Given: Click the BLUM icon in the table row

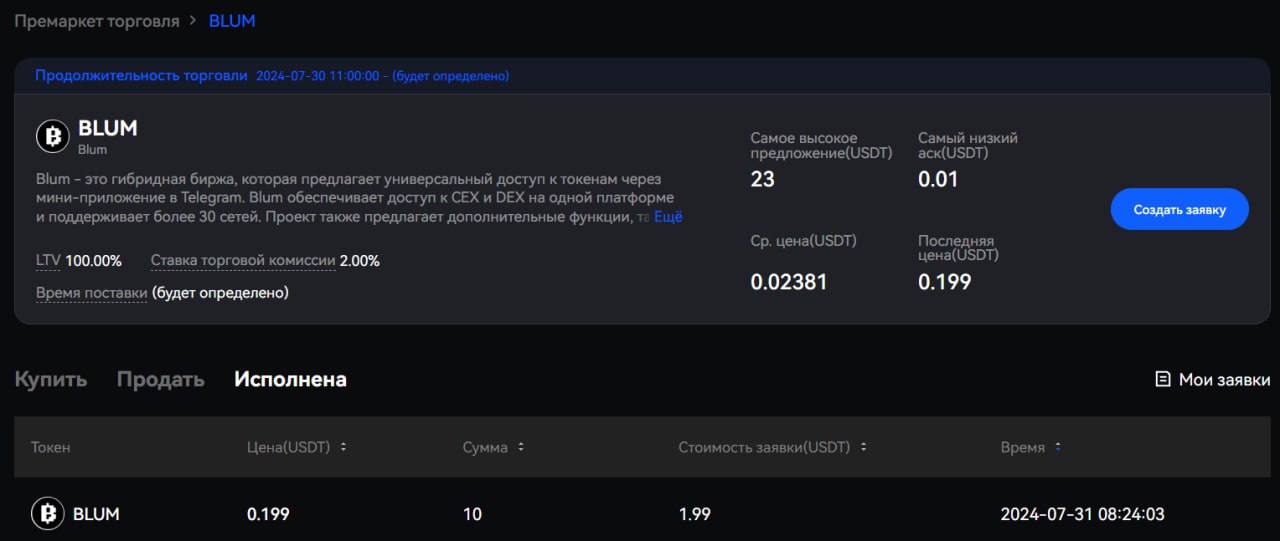Looking at the screenshot, I should tap(47, 514).
